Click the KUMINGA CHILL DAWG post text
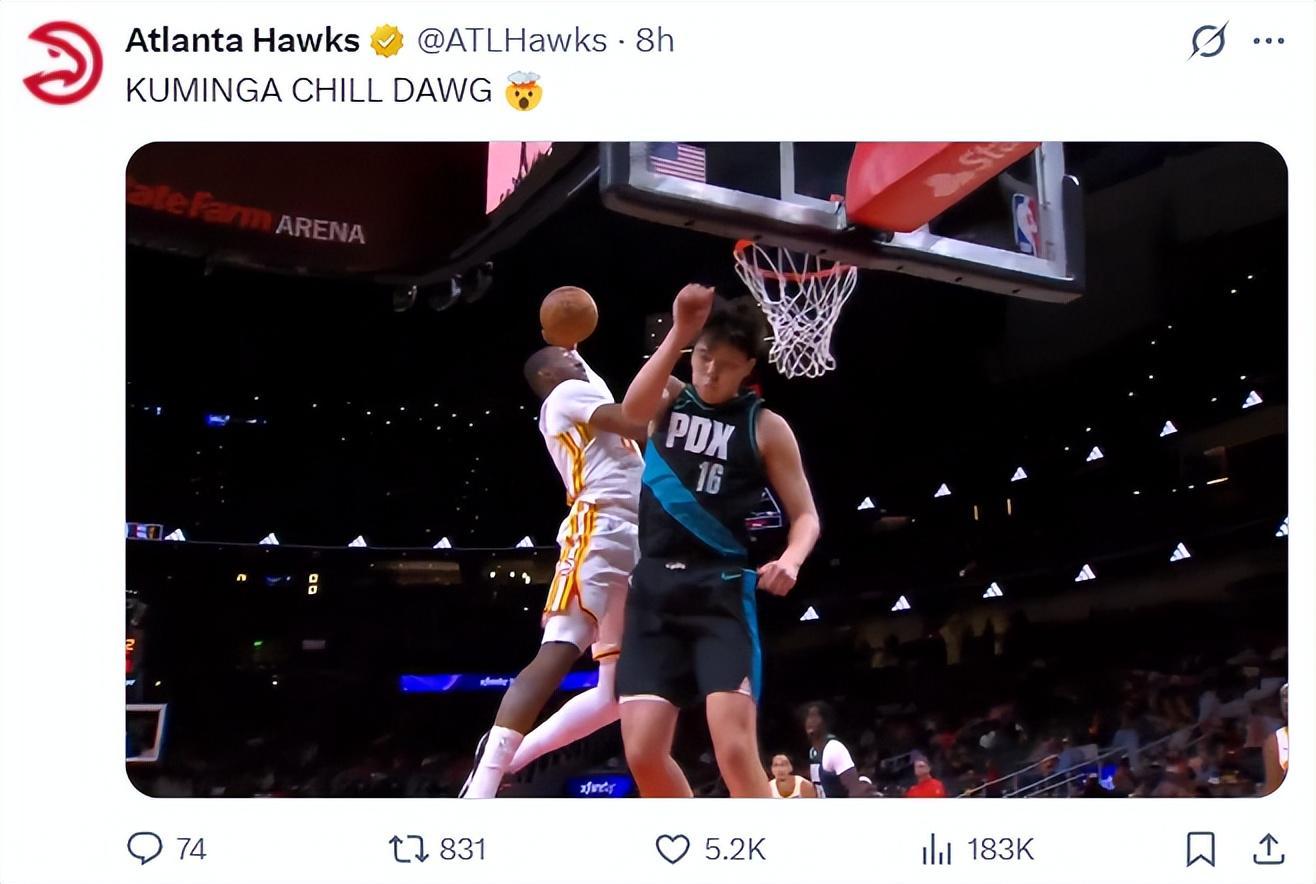 point(300,88)
